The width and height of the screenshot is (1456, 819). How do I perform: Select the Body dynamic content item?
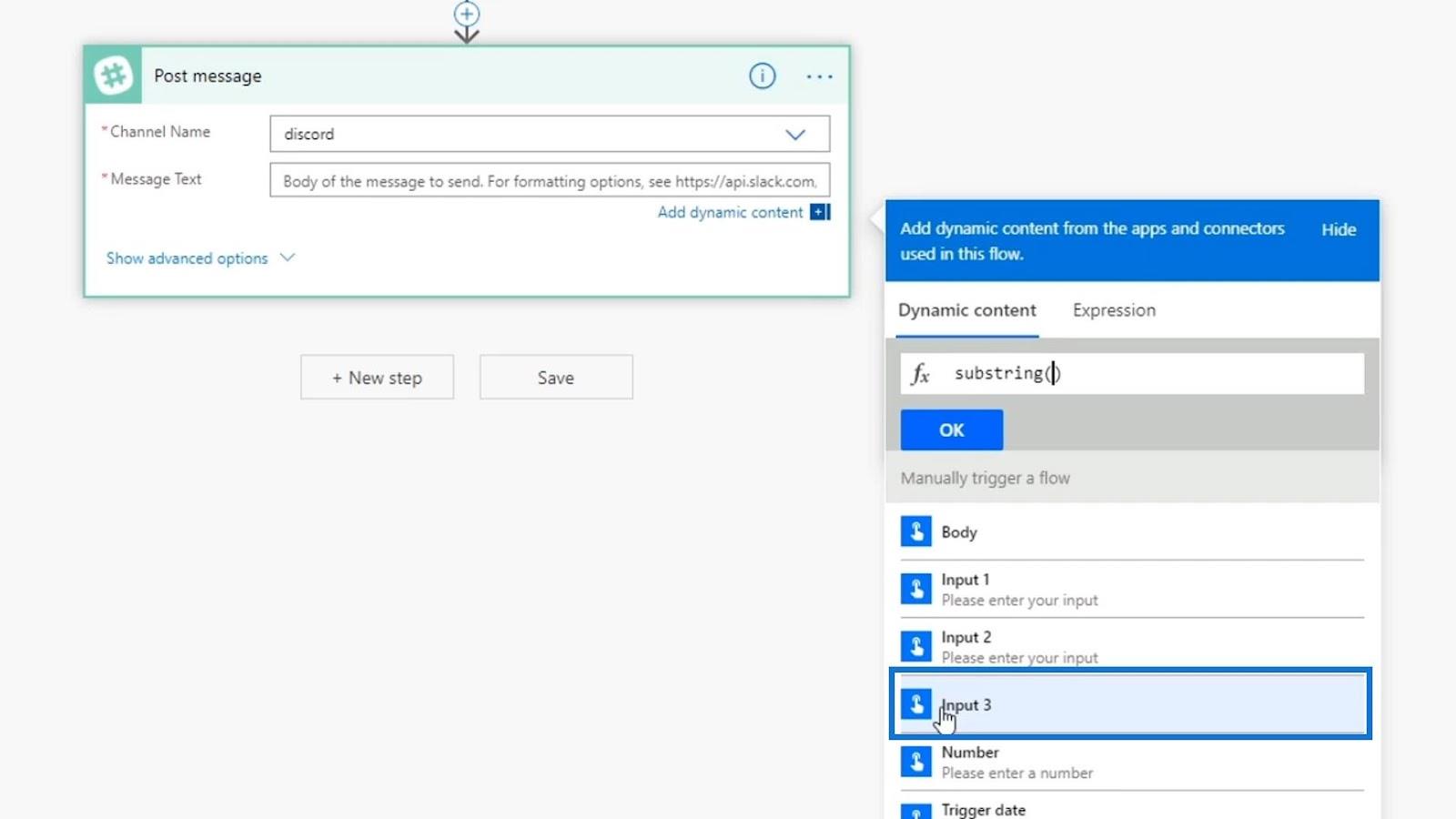1132,531
